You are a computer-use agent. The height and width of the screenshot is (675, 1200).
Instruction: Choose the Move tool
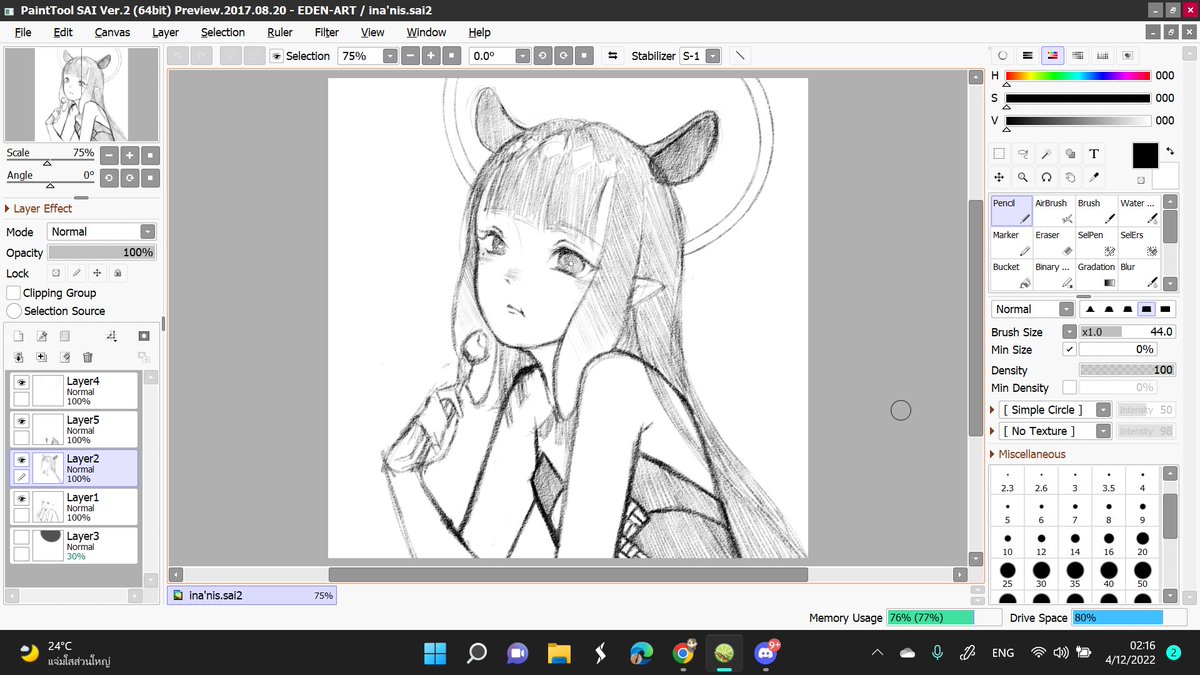pos(999,177)
